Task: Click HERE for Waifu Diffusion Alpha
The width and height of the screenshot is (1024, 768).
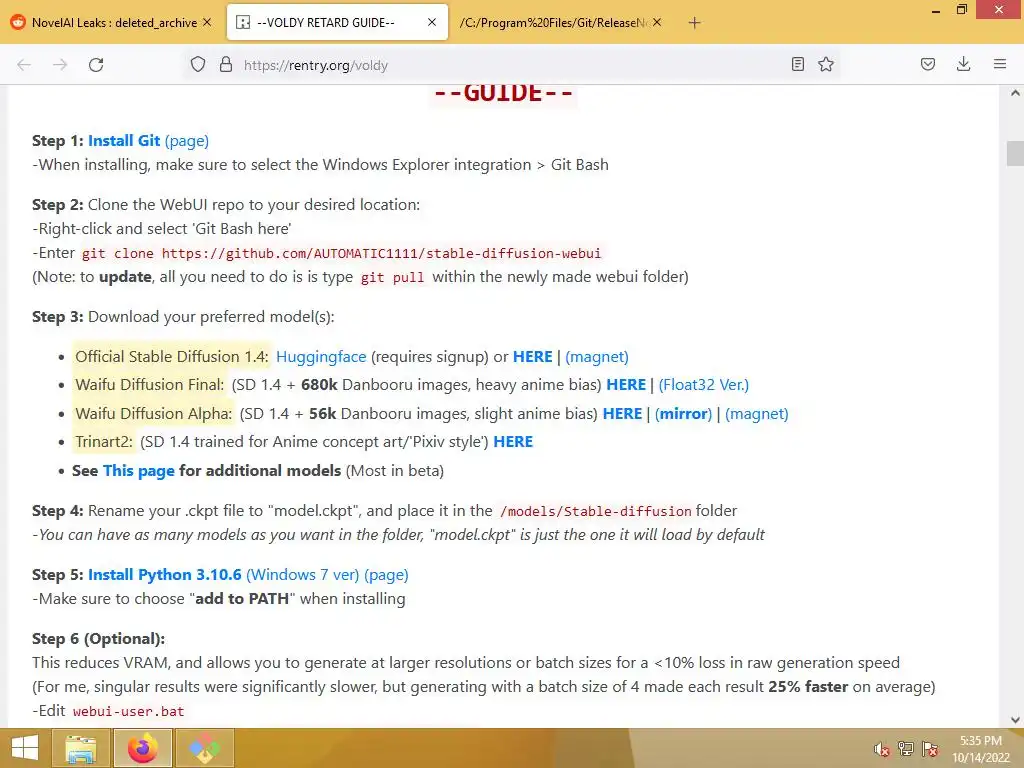Action: tap(622, 413)
